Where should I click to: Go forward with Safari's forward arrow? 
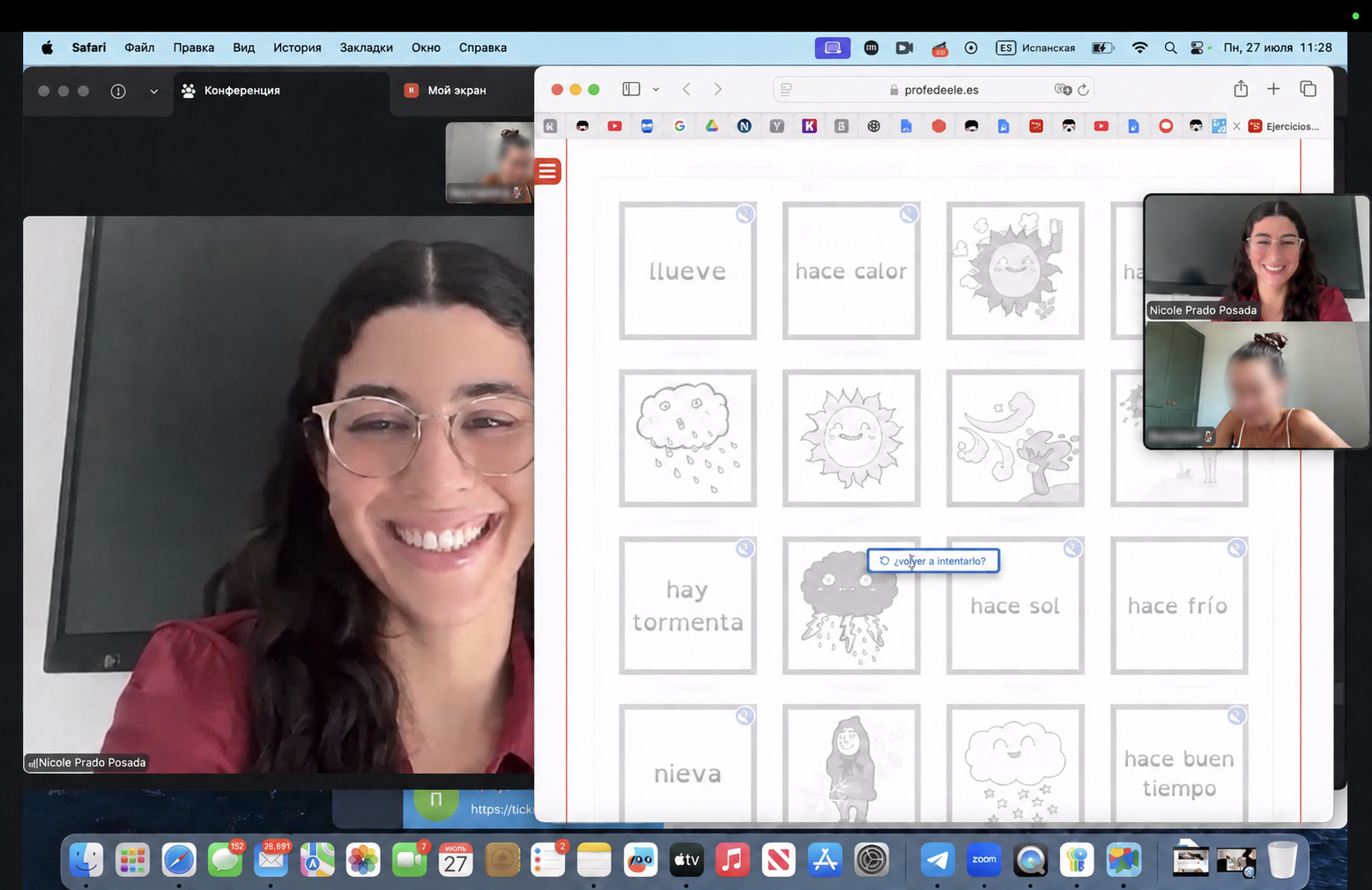[718, 89]
